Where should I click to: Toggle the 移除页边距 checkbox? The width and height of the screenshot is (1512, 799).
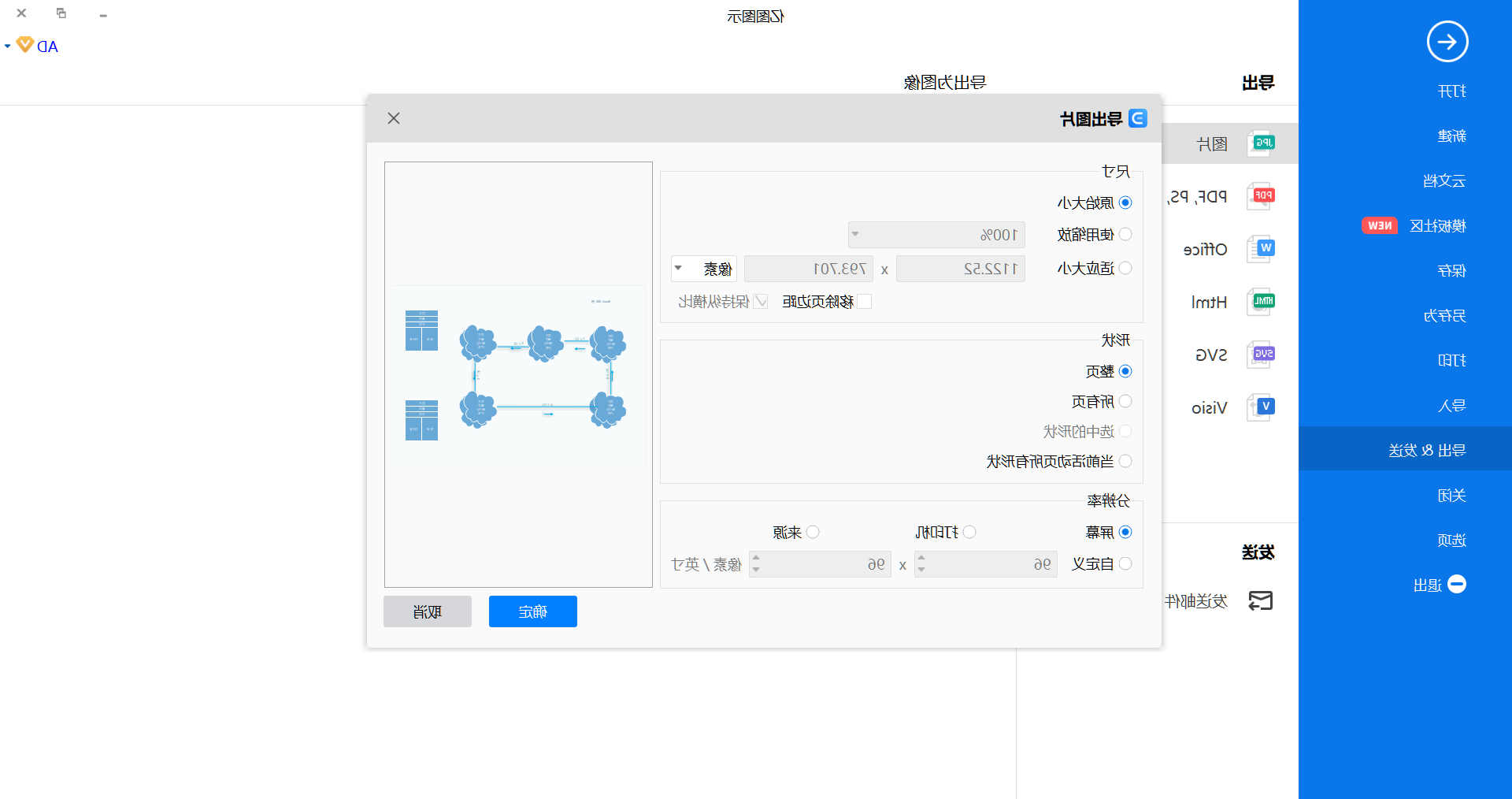(x=865, y=301)
